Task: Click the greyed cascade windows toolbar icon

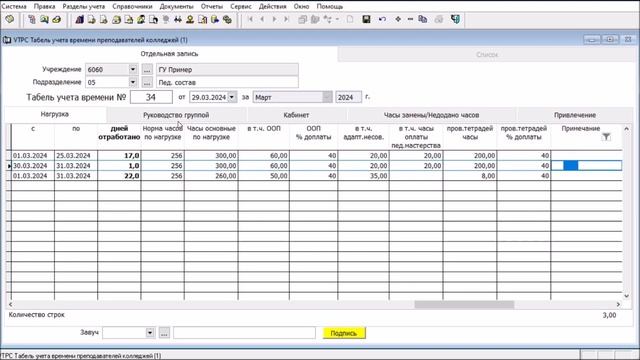Action: coord(302,19)
